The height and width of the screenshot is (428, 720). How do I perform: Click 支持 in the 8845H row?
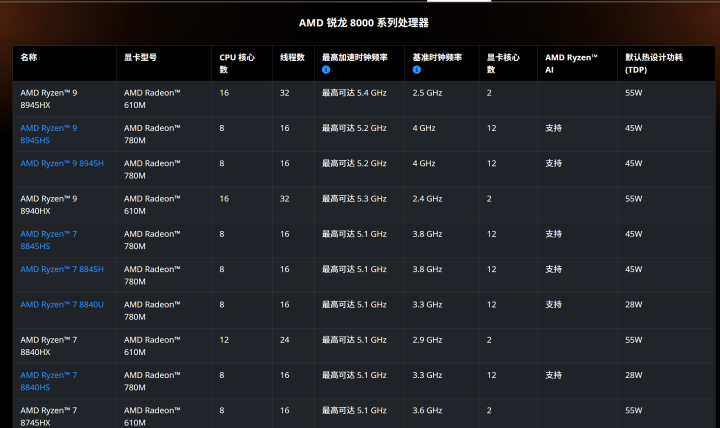tap(553, 269)
